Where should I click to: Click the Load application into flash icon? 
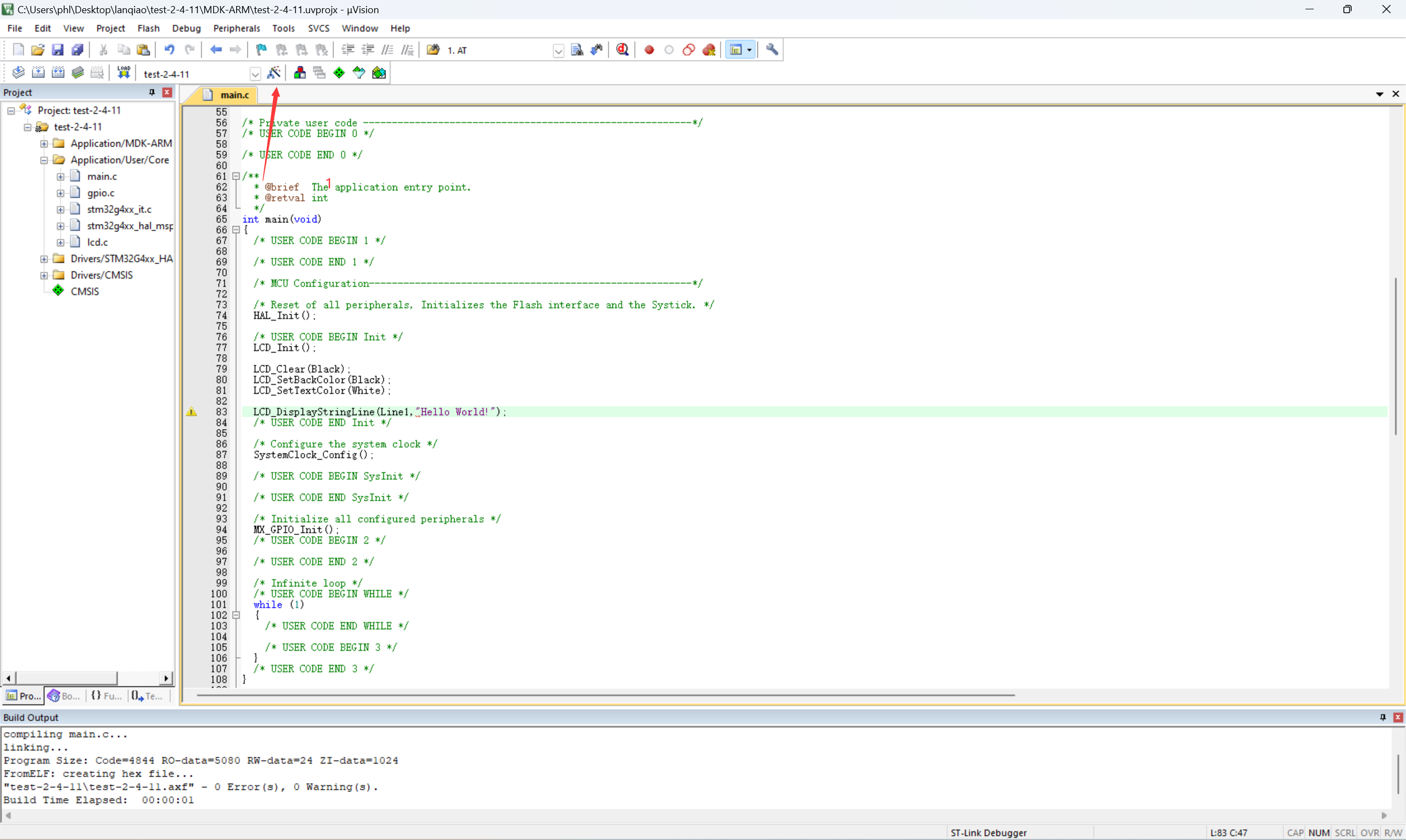pos(123,72)
